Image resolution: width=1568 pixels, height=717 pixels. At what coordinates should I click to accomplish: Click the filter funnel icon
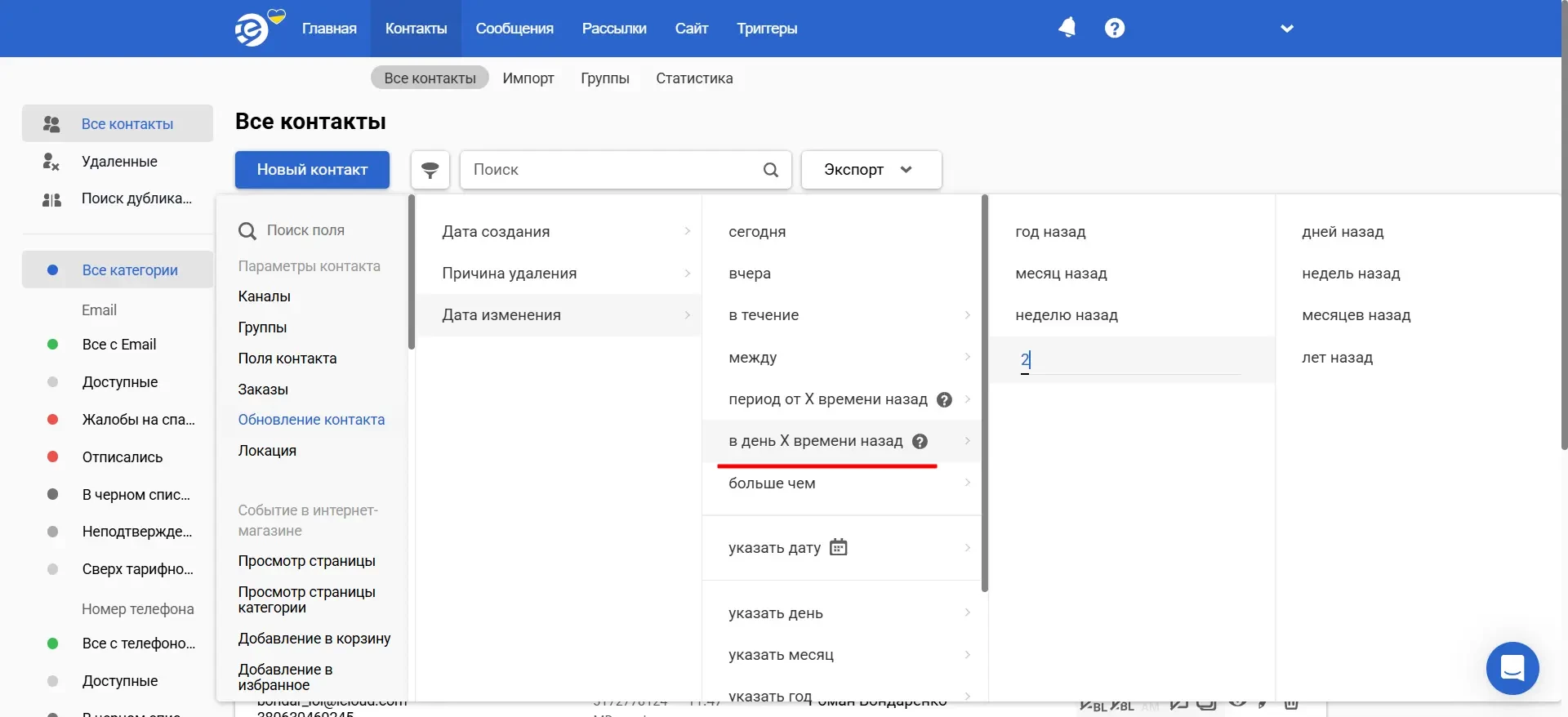tap(430, 170)
